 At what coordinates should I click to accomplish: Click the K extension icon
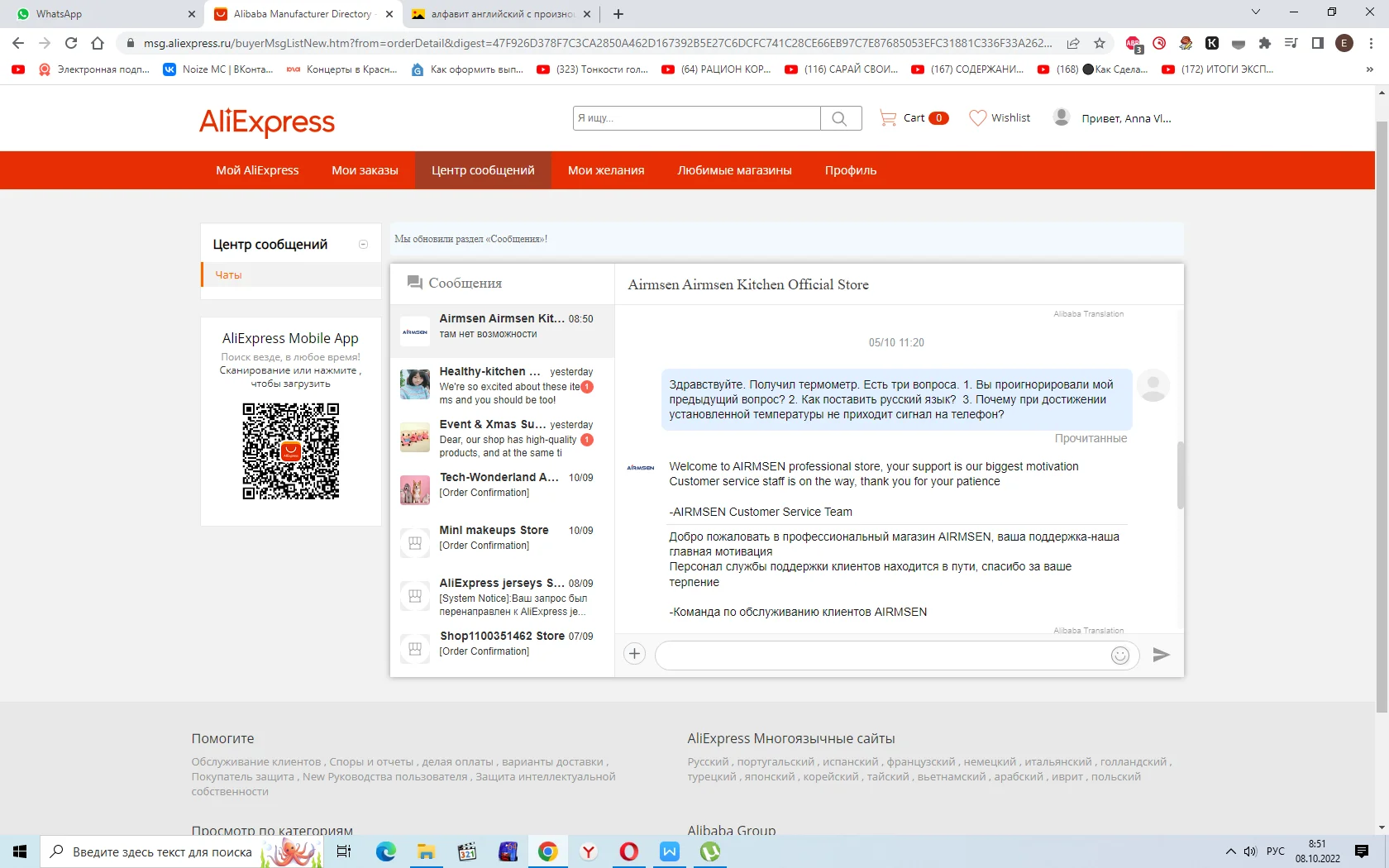click(1212, 43)
